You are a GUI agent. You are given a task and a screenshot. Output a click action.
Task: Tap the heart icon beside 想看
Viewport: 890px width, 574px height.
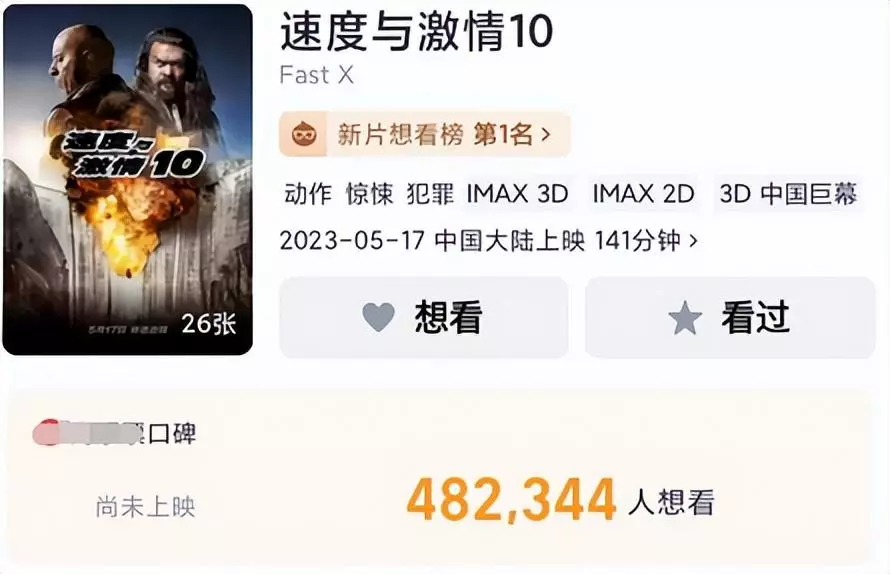[379, 317]
